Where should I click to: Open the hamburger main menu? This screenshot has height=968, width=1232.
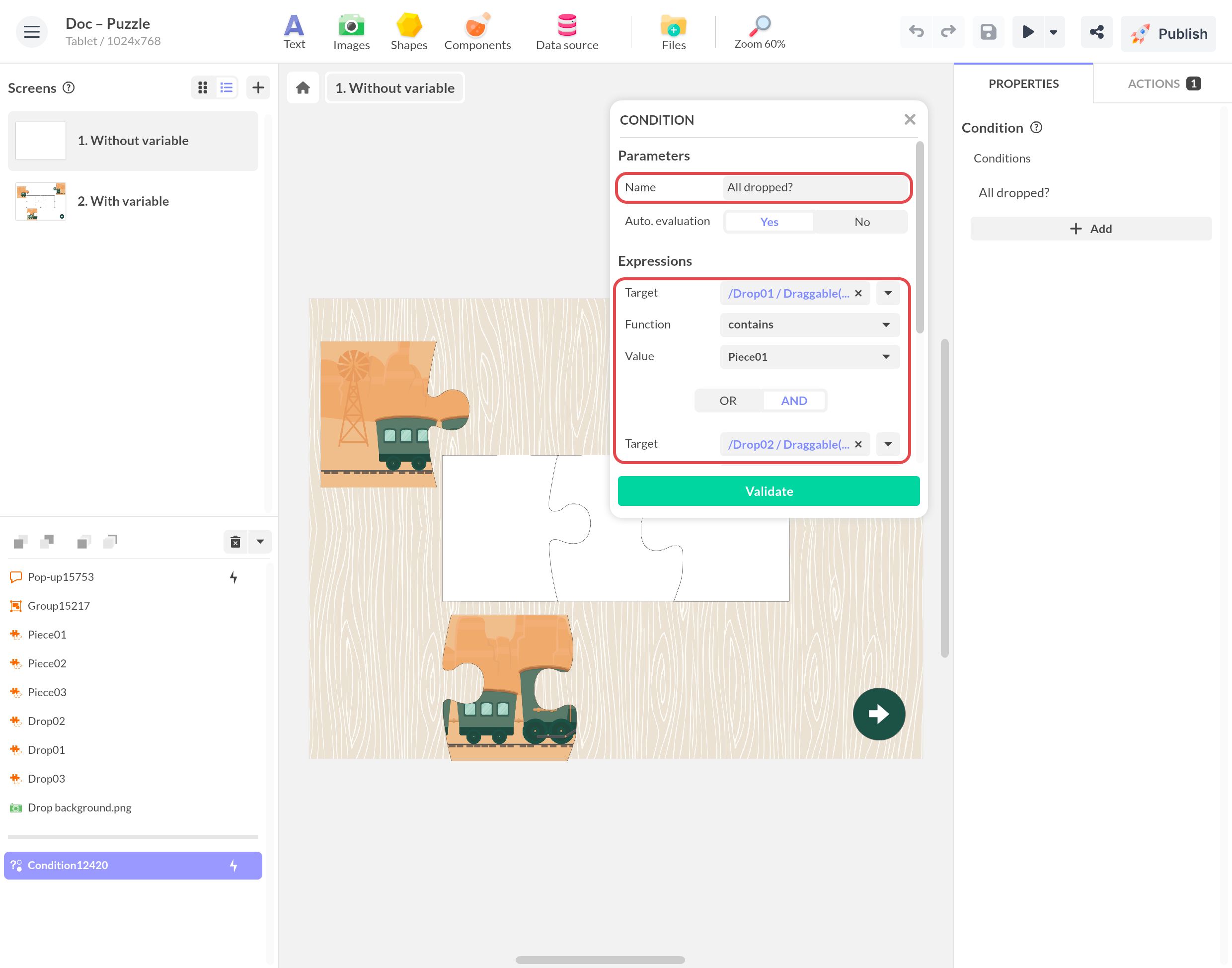point(32,32)
